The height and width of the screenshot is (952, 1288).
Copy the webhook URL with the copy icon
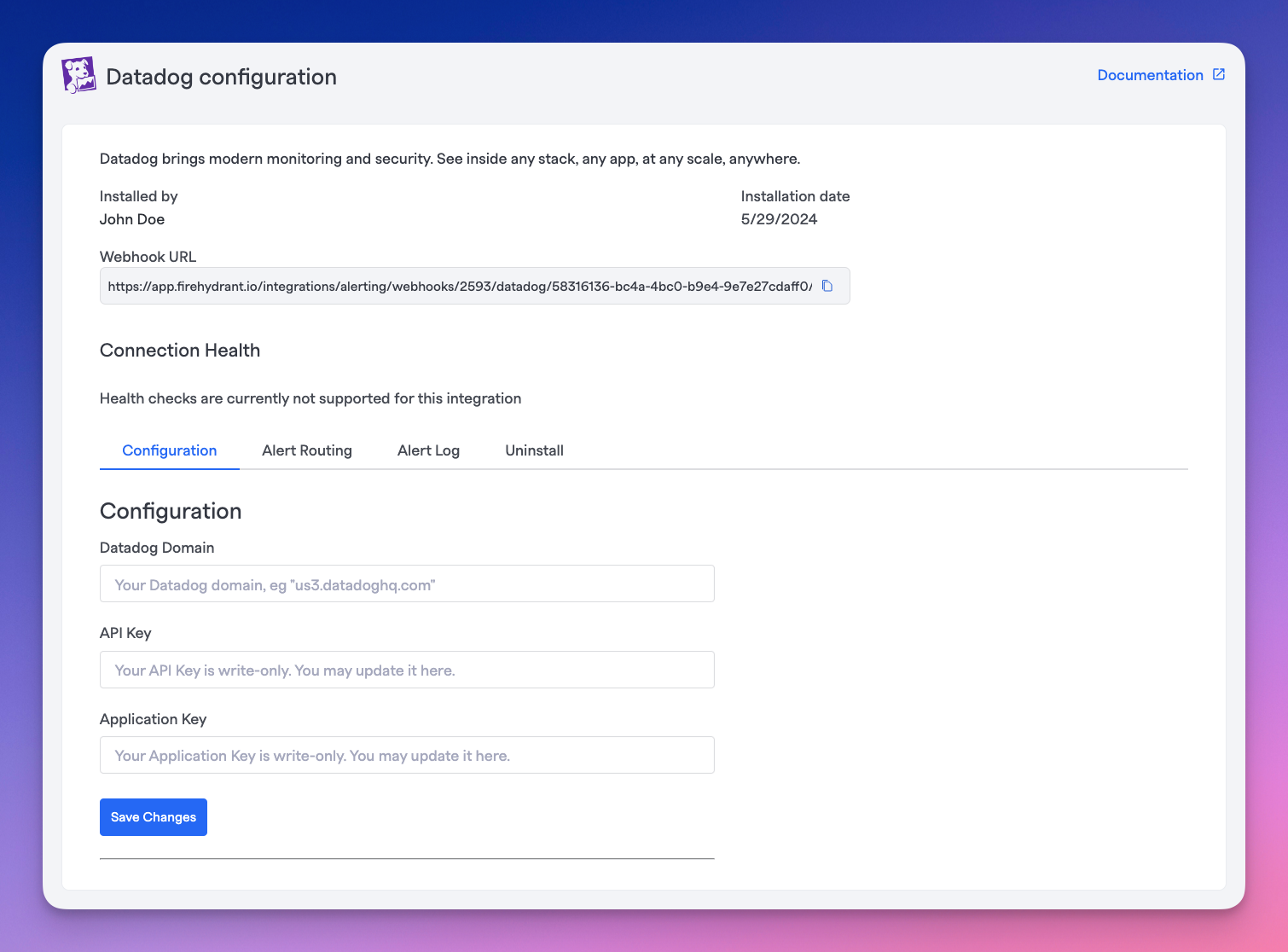[x=827, y=286]
